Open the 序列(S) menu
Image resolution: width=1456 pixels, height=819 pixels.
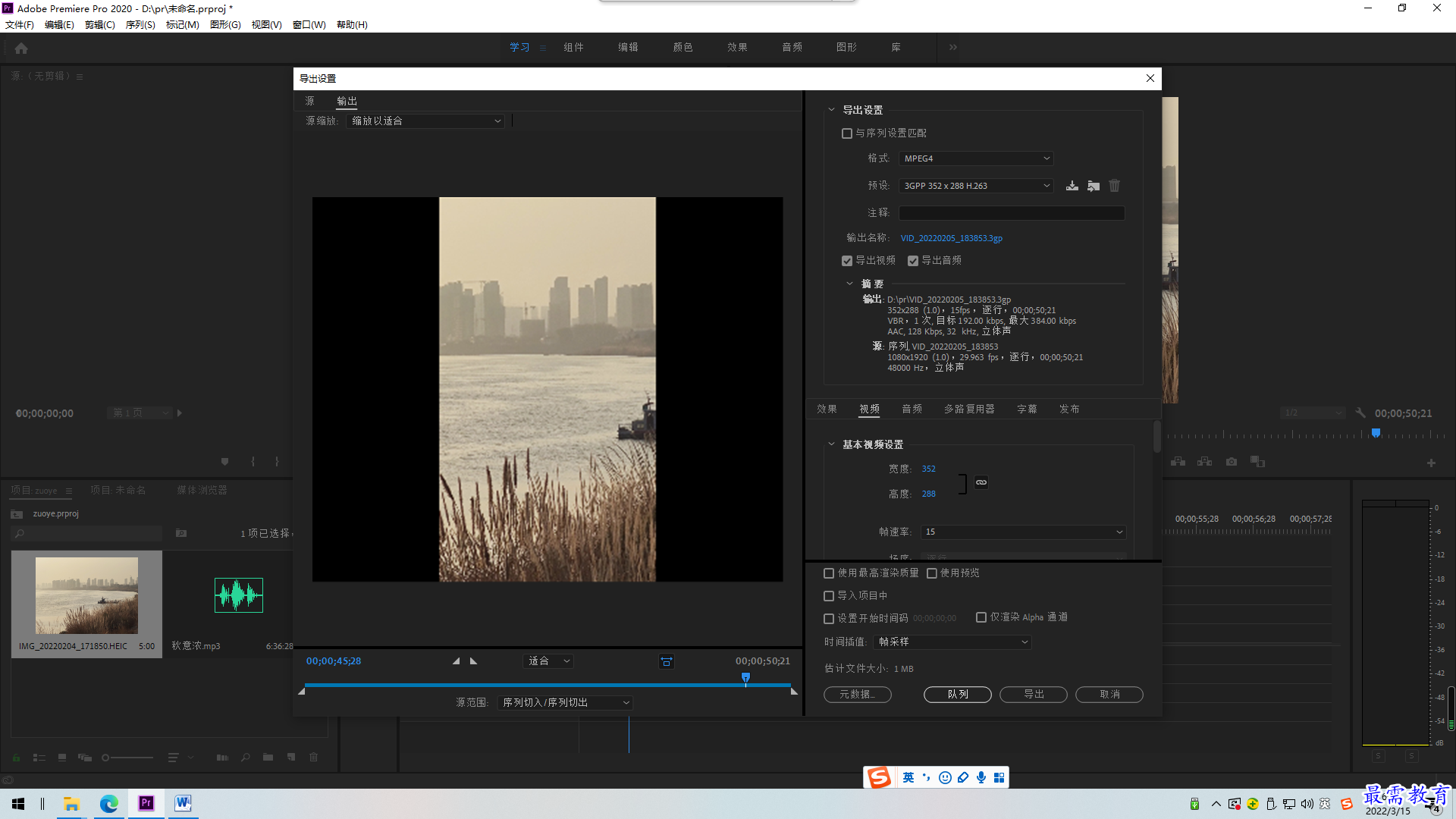click(x=140, y=25)
